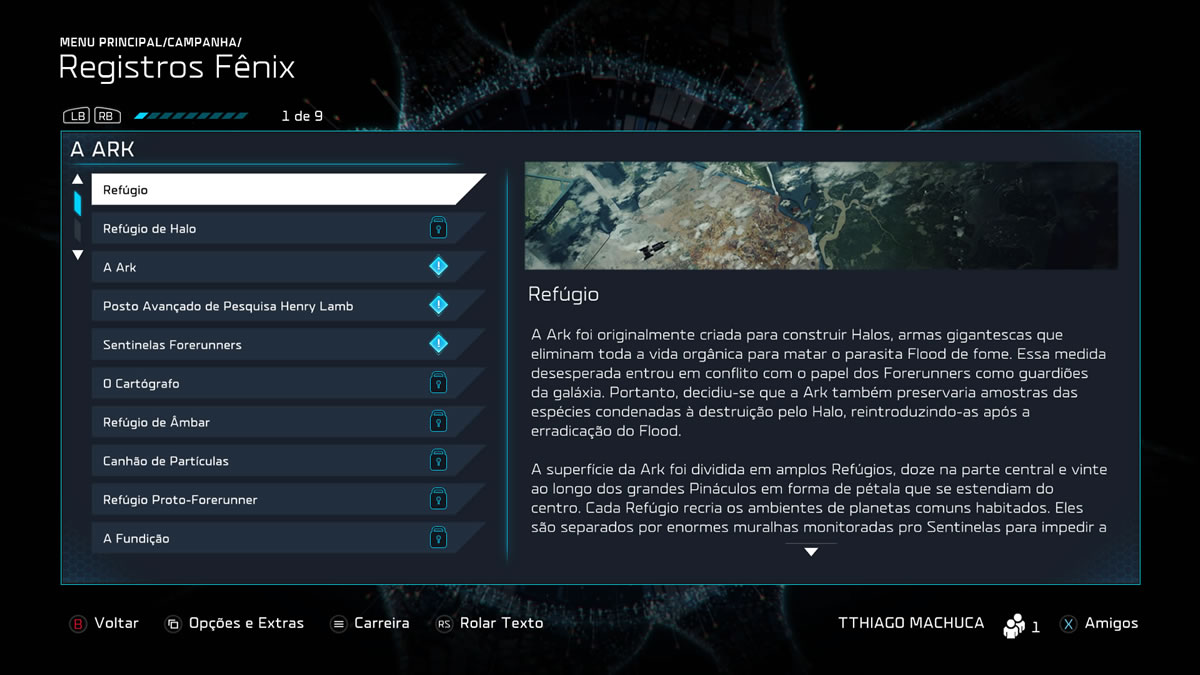Select the A Fundição entry

point(288,538)
